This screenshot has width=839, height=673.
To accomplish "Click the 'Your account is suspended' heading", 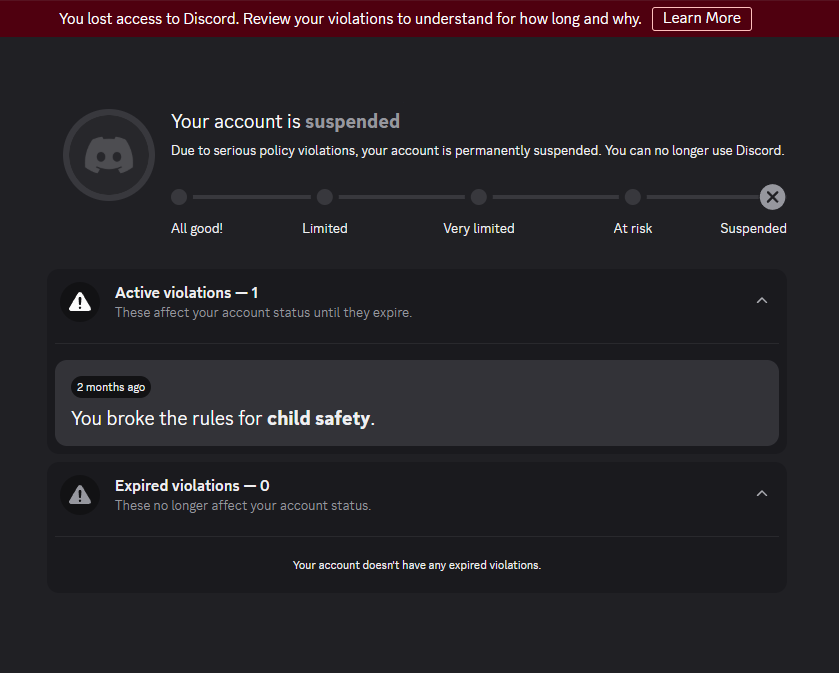I will point(285,121).
